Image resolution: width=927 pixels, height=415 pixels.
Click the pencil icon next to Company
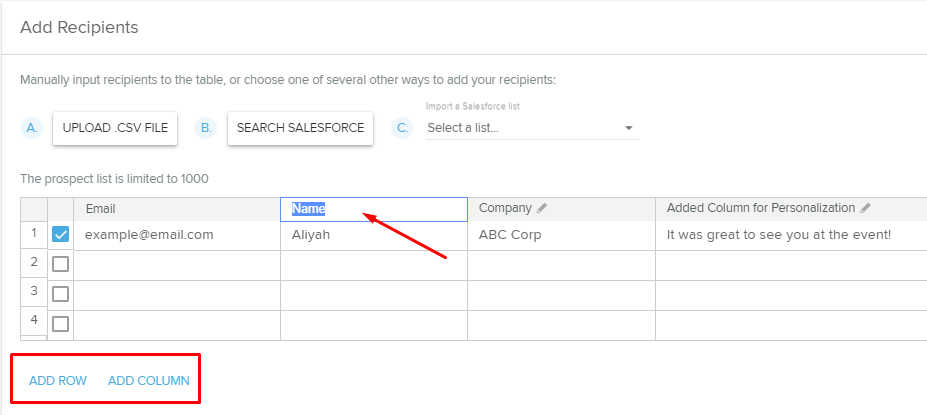pos(542,208)
